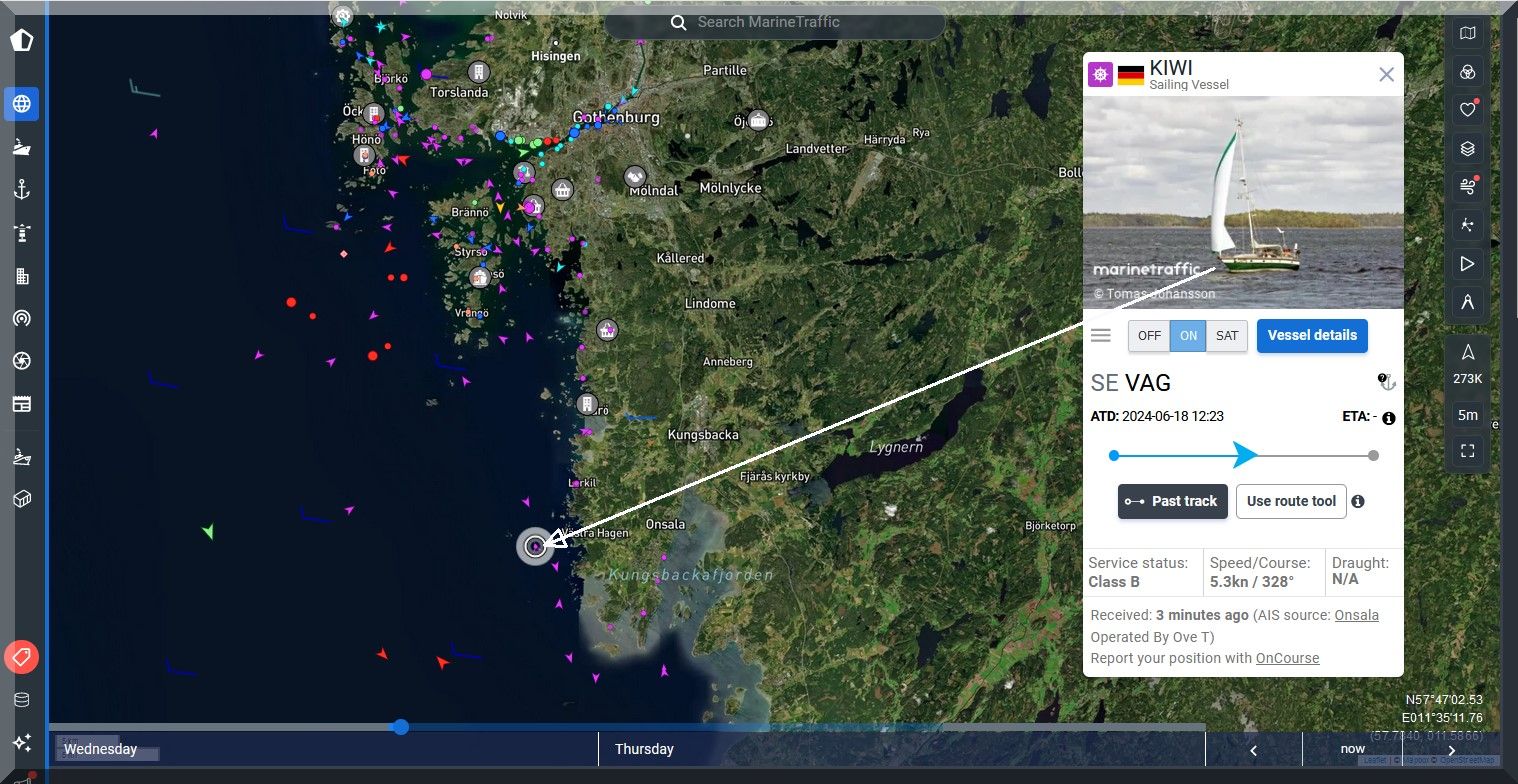
Task: Click the heart favorites icon
Action: pyautogui.click(x=1467, y=110)
